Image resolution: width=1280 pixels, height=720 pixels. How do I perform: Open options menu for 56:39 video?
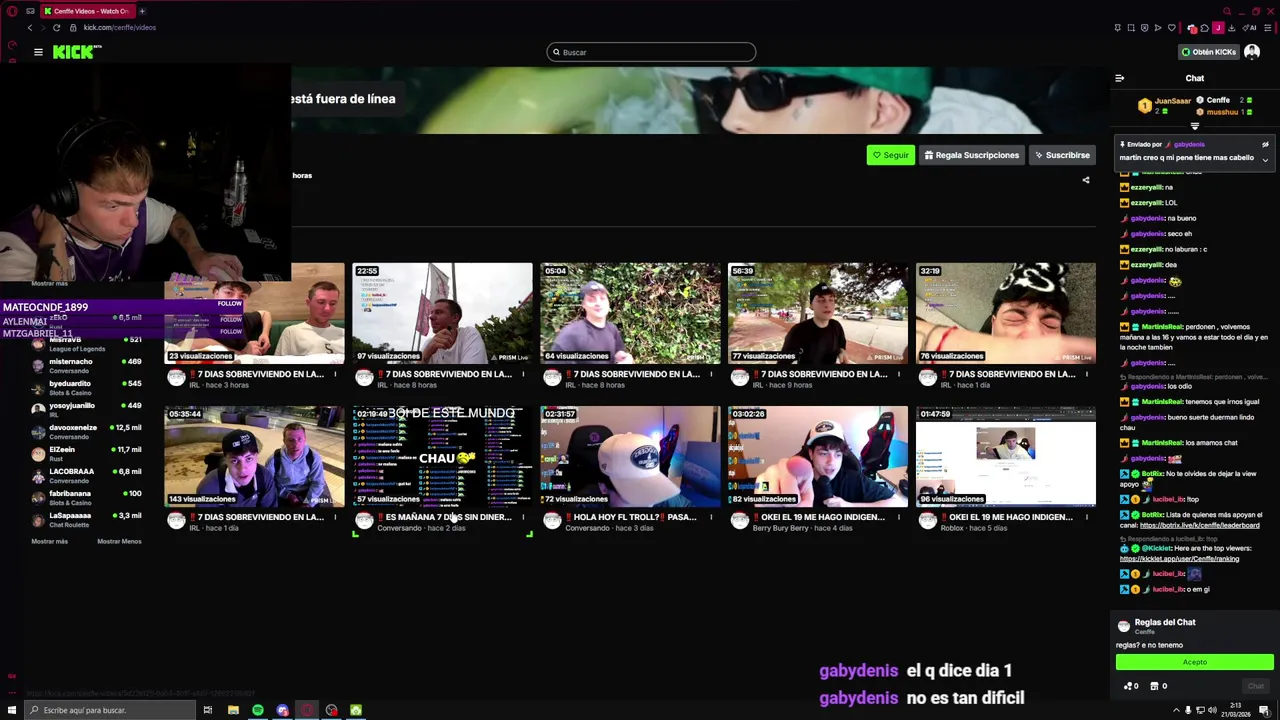[x=899, y=374]
